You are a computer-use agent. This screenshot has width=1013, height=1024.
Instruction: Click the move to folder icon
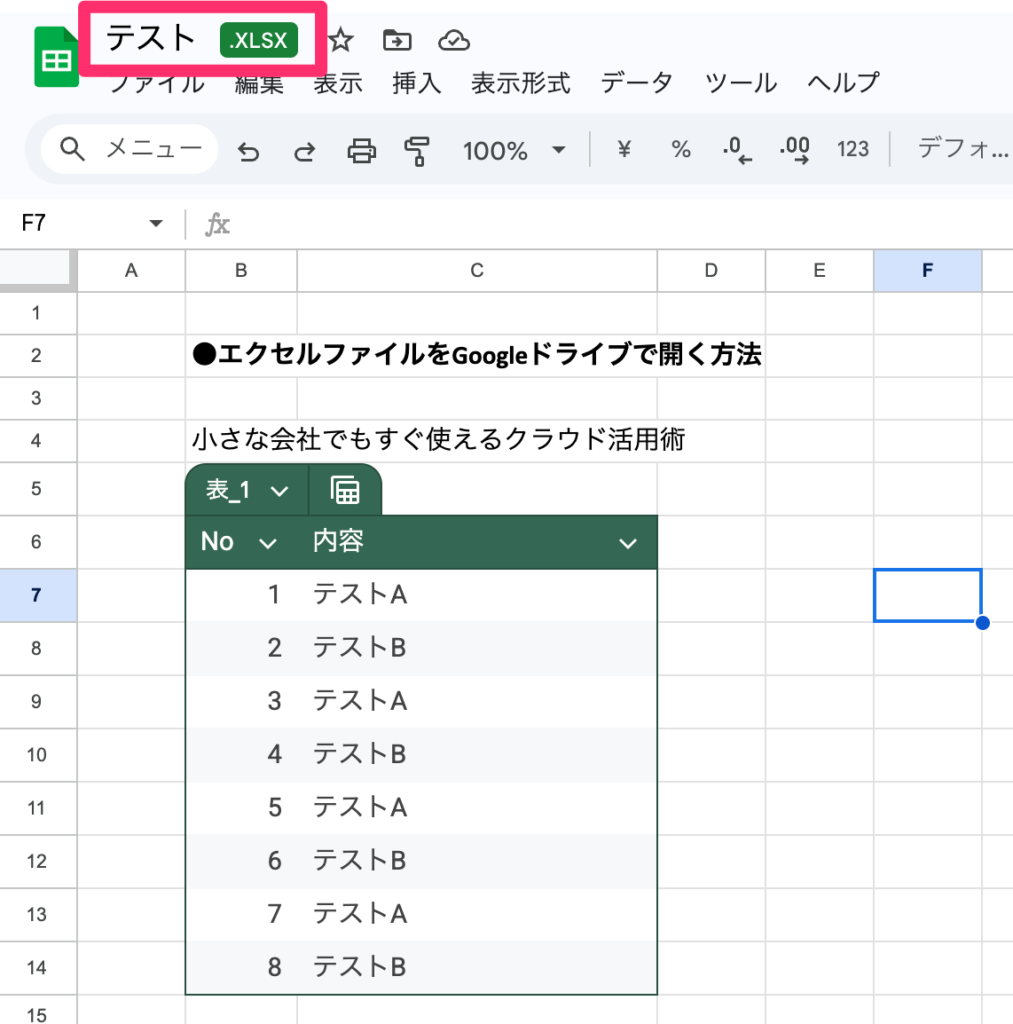coord(398,41)
